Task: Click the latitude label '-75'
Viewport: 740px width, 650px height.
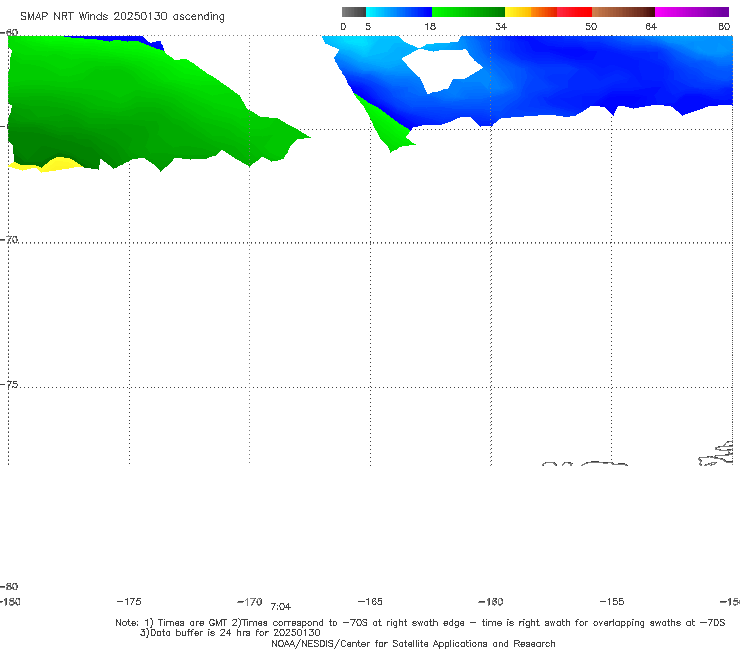Action: pyautogui.click(x=9, y=384)
